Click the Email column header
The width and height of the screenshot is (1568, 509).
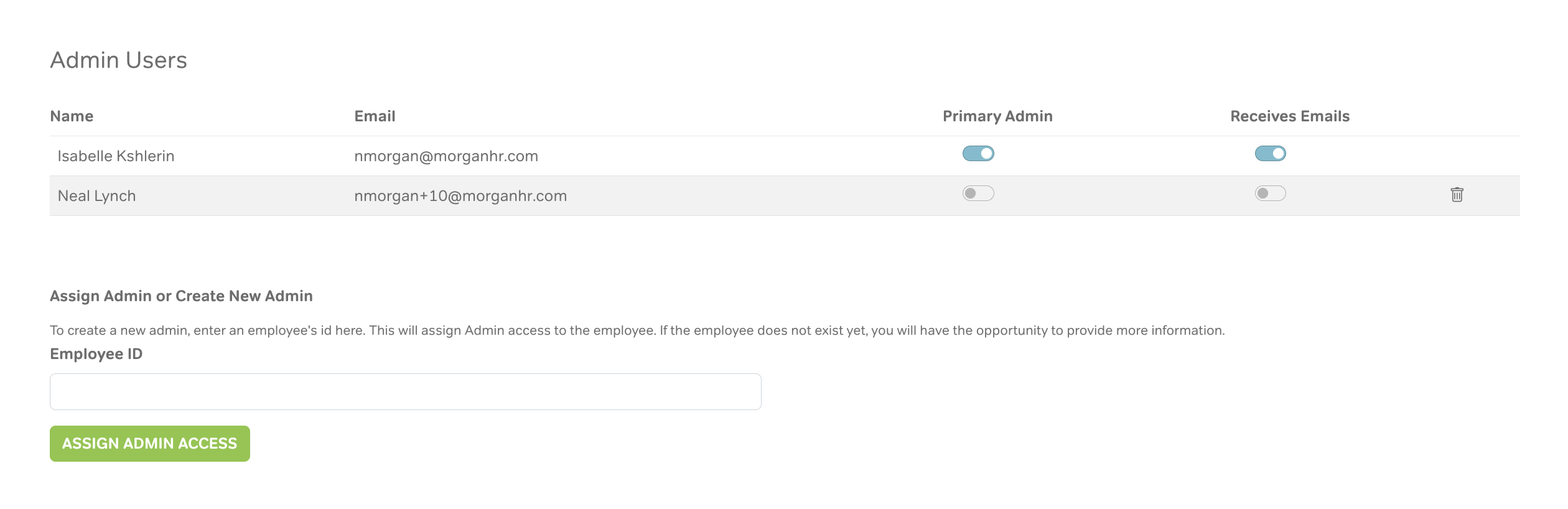(x=375, y=116)
